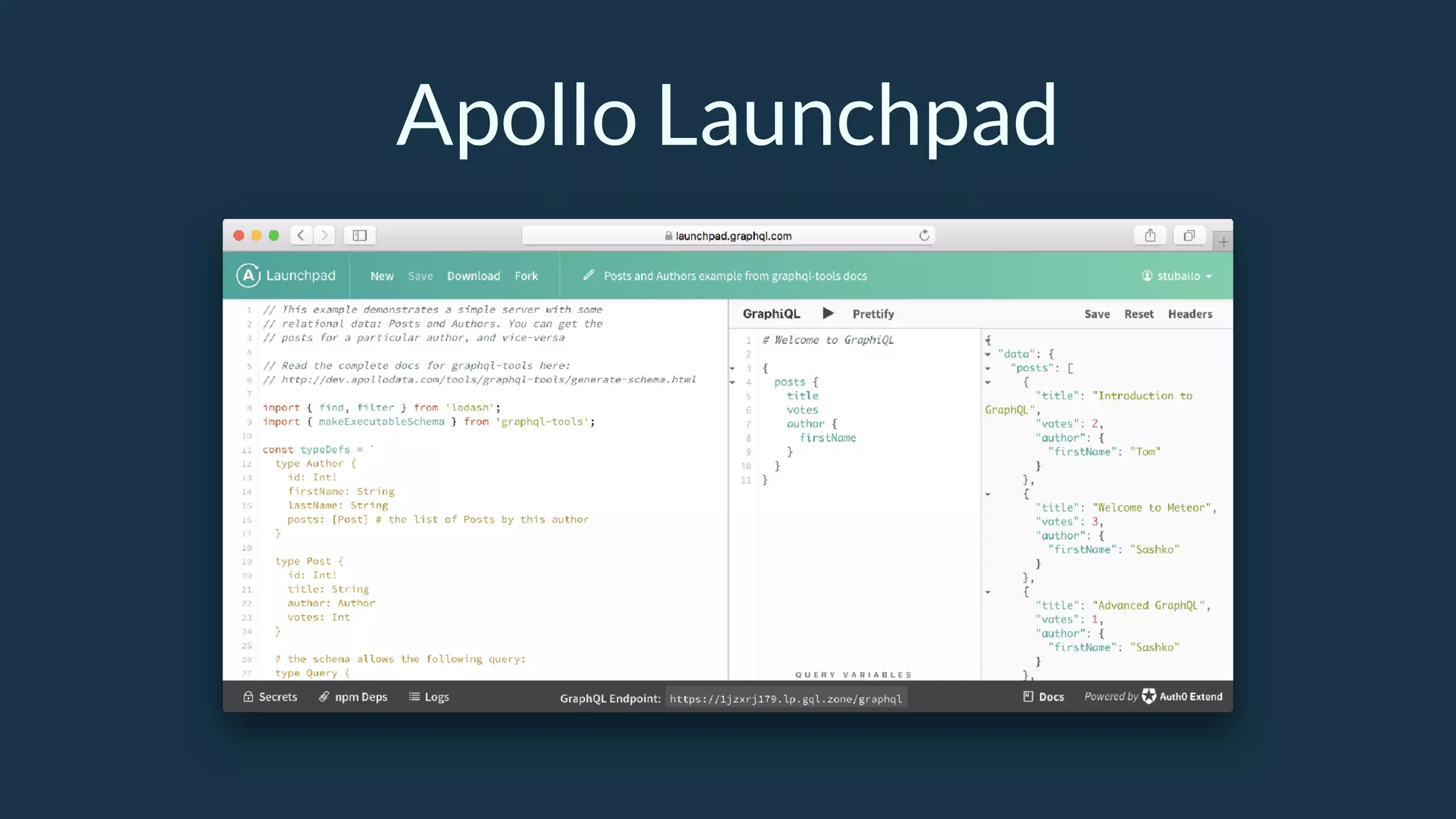The height and width of the screenshot is (819, 1456).
Task: Open the browser share icon
Action: pyautogui.click(x=1150, y=235)
